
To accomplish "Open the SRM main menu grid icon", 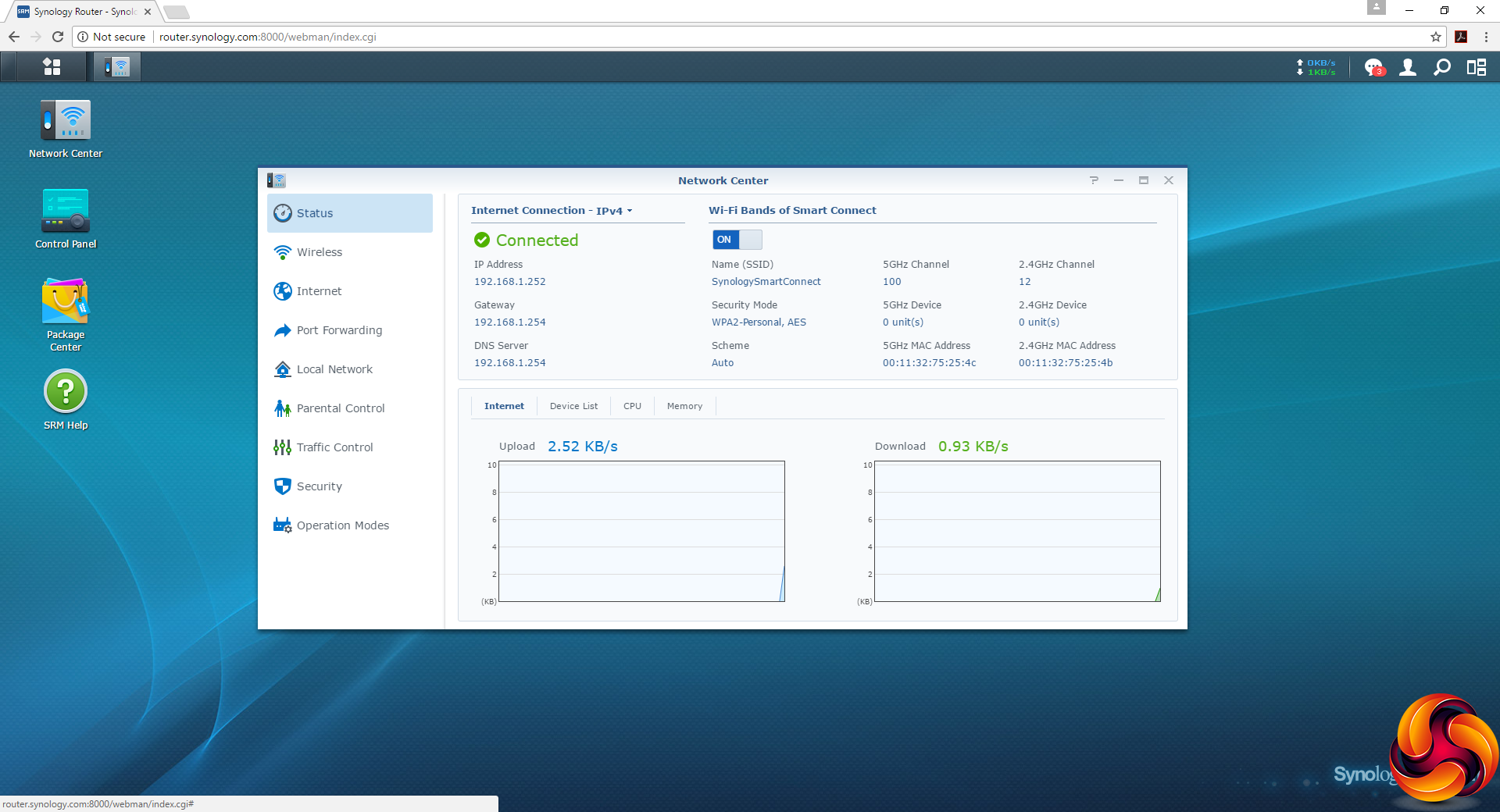I will pyautogui.click(x=51, y=67).
